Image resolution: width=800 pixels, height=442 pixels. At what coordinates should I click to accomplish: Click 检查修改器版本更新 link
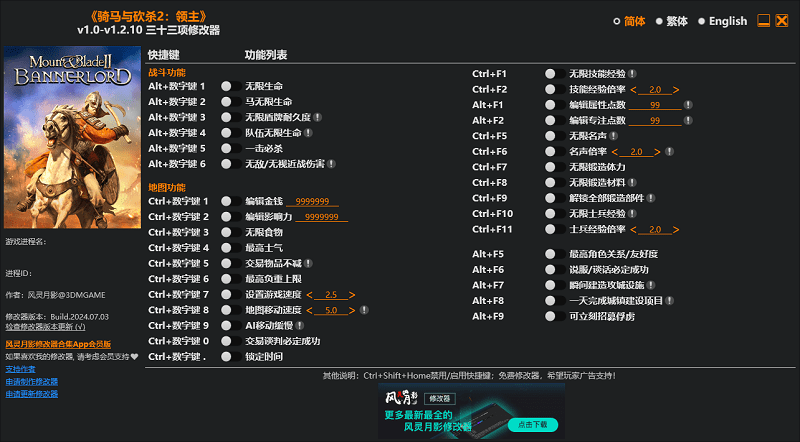(x=45, y=327)
